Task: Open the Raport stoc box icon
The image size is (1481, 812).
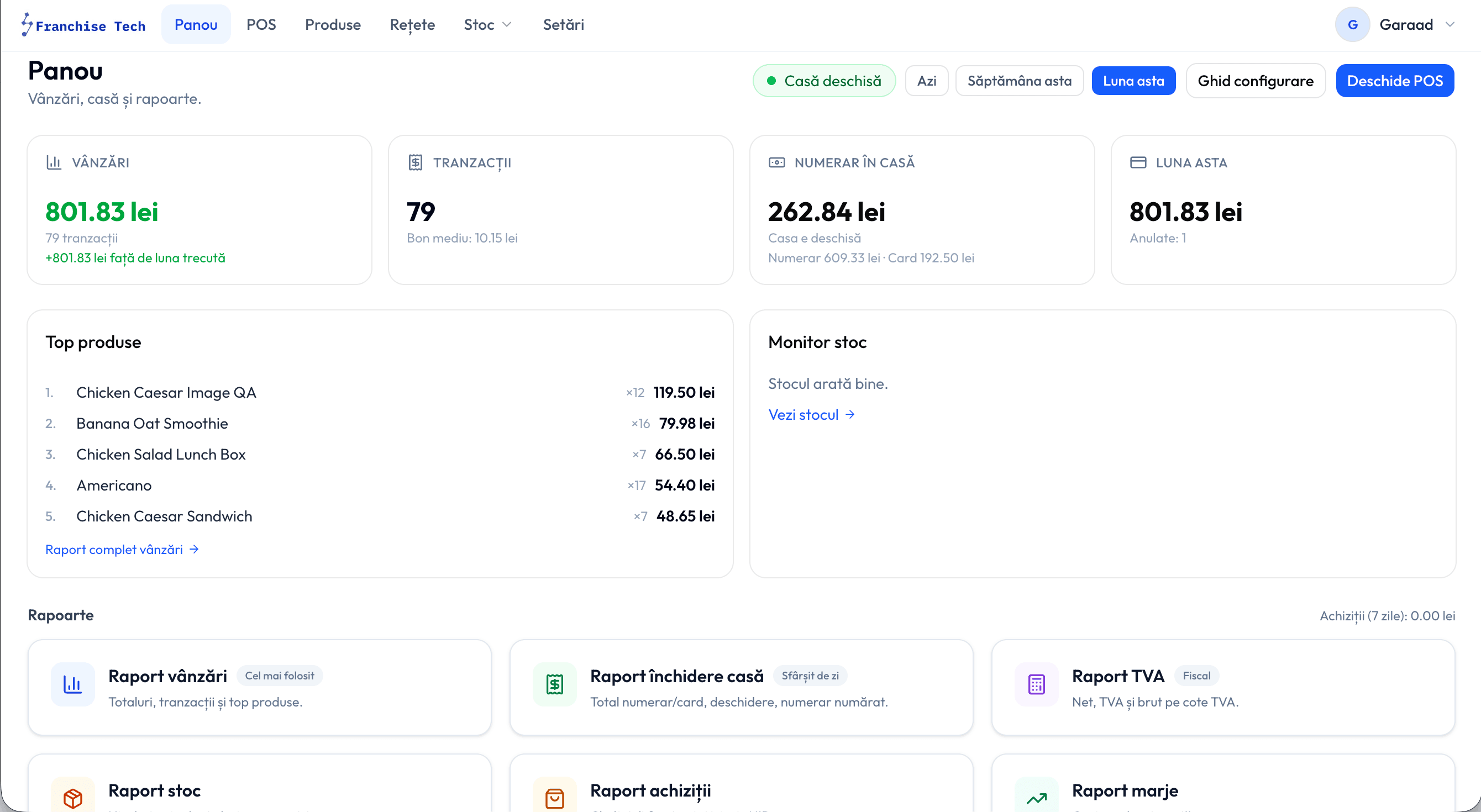Action: click(x=72, y=797)
